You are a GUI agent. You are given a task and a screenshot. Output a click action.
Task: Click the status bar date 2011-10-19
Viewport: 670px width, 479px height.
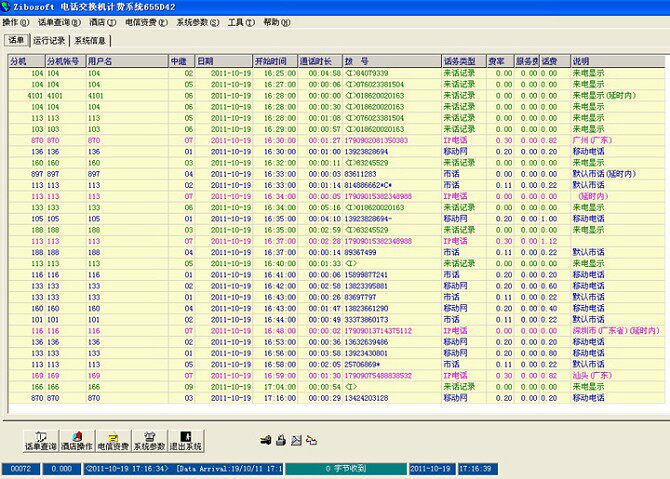click(432, 469)
